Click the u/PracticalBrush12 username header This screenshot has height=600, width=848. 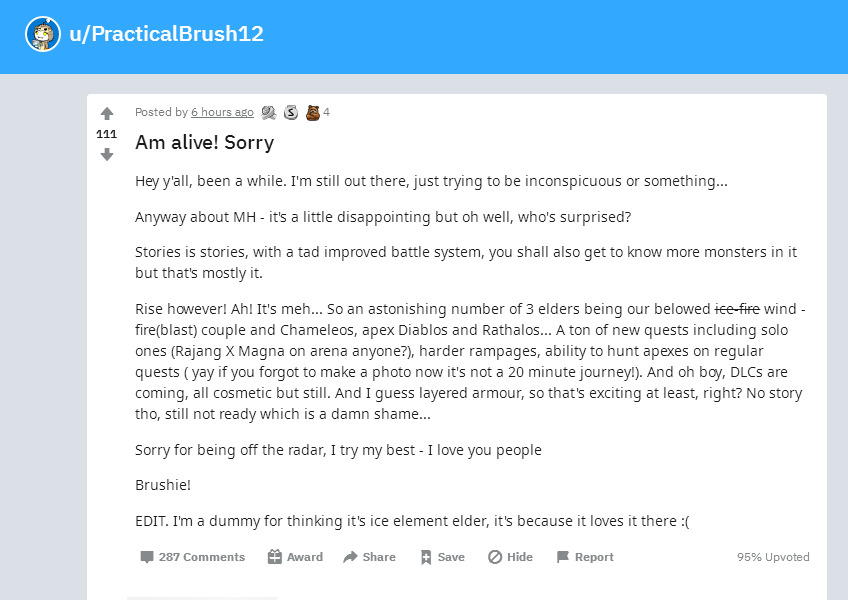[167, 34]
